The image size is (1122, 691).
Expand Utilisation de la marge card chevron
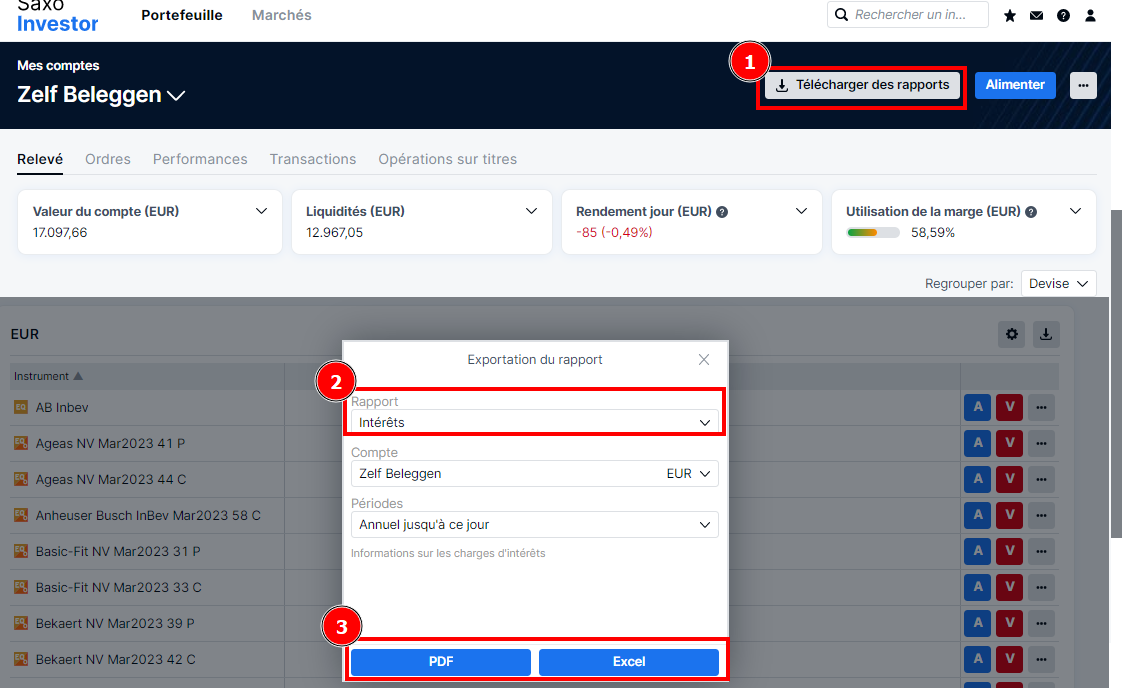coord(1075,211)
